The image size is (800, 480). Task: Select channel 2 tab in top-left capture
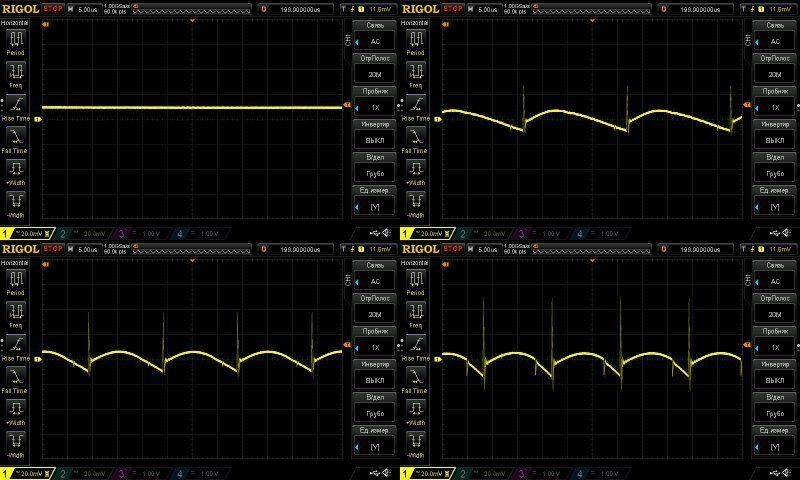[x=84, y=234]
